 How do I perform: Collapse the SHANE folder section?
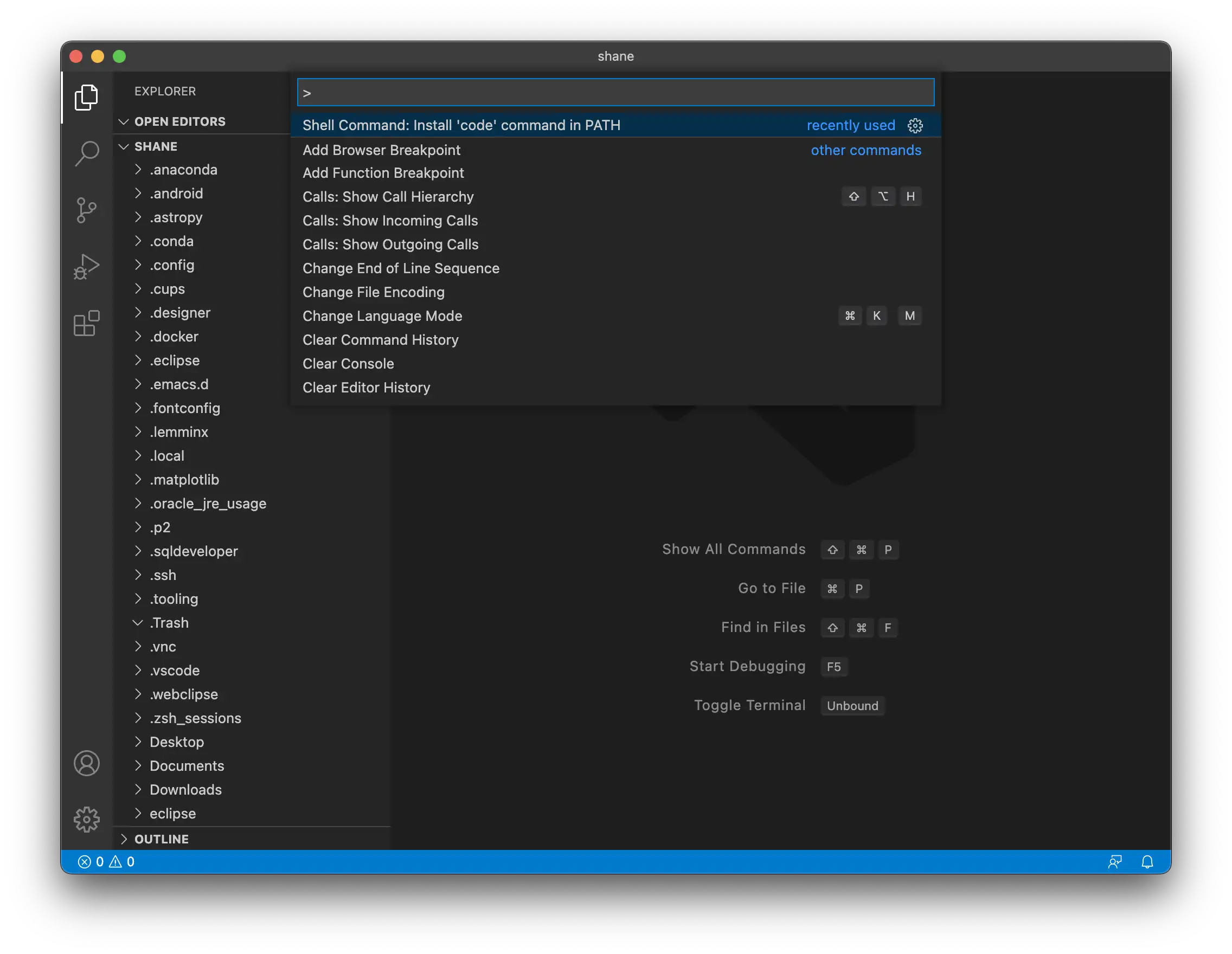coord(201,146)
